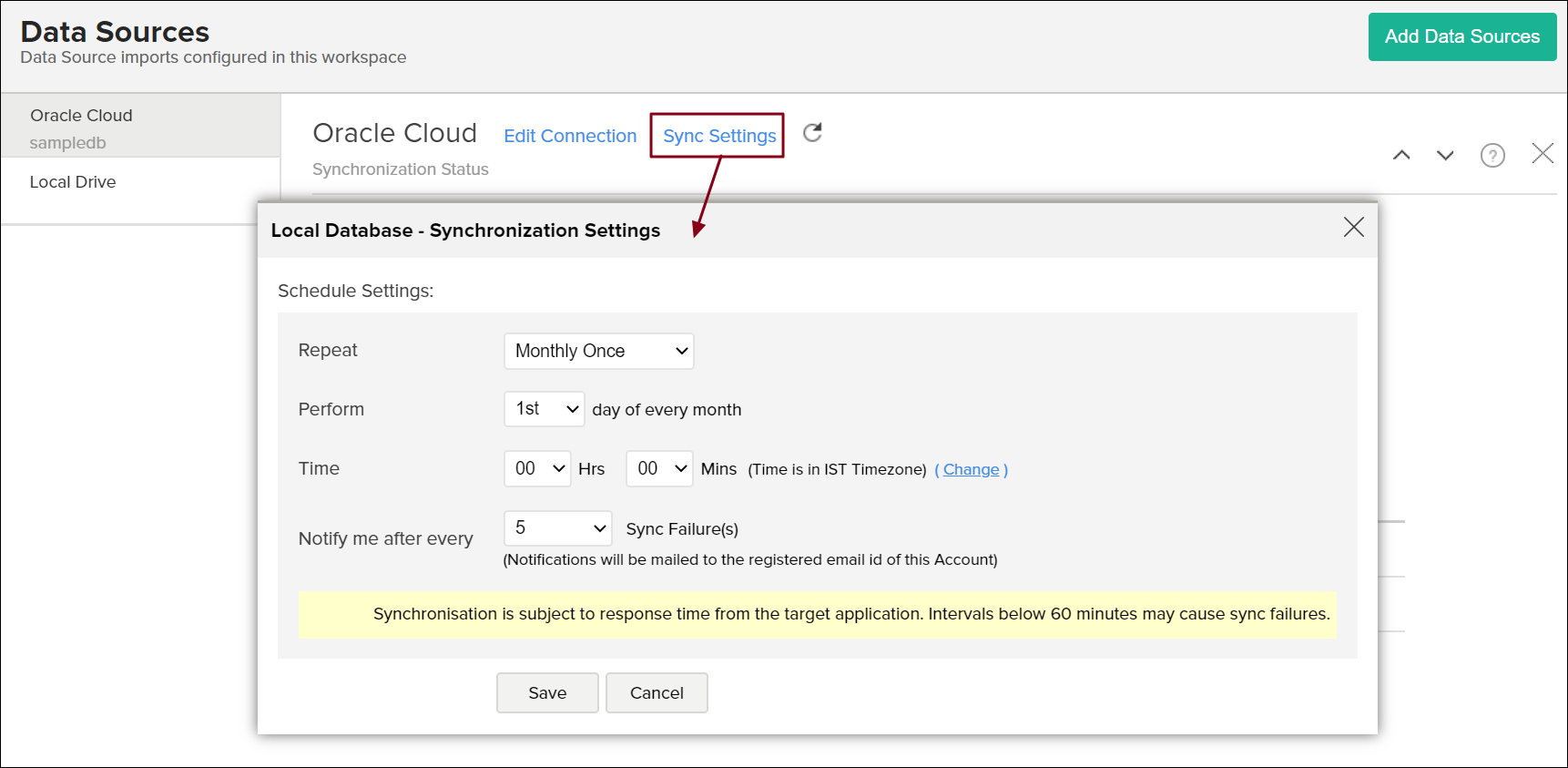Cancel the synchronization settings dialog
Viewport: 1568px width, 768px height.
(x=657, y=693)
